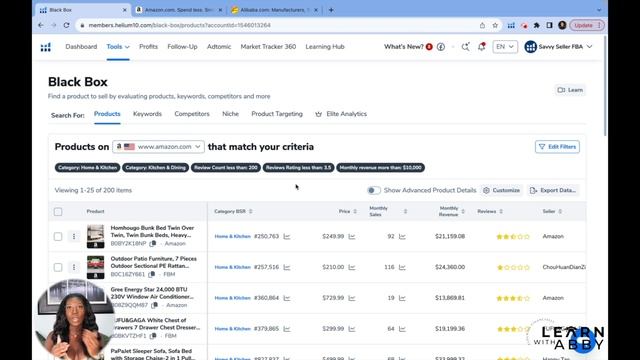Switch to the Keywords search tab

[x=147, y=114]
